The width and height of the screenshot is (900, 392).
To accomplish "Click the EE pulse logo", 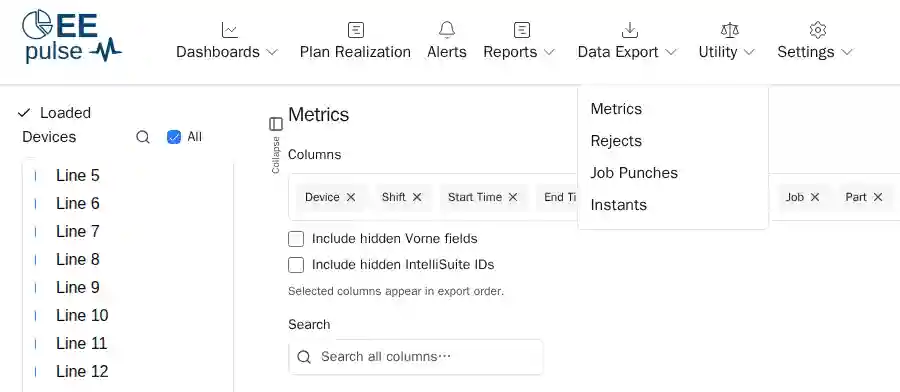I will click(x=71, y=37).
